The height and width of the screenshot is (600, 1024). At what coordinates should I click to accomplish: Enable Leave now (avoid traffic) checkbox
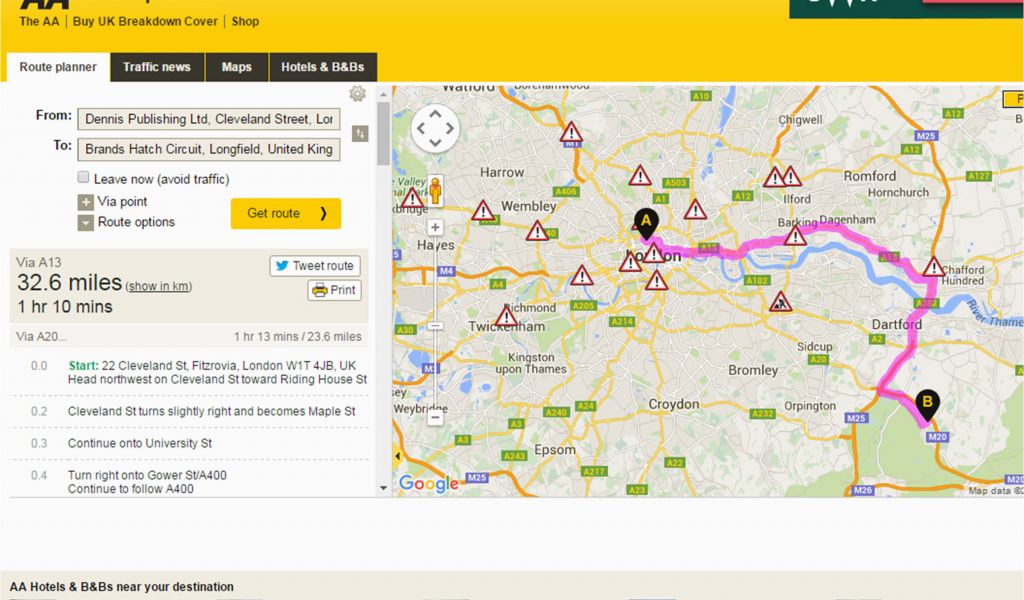click(x=83, y=177)
